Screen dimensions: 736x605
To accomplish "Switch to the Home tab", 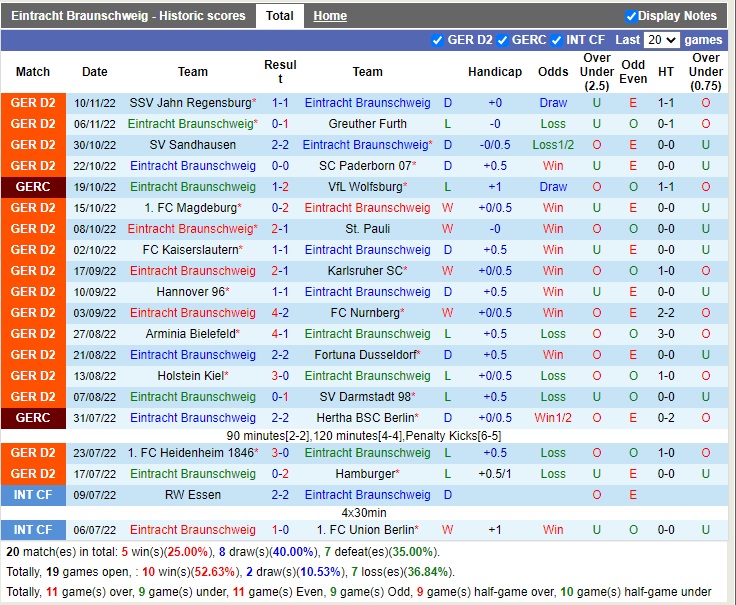I will [330, 16].
